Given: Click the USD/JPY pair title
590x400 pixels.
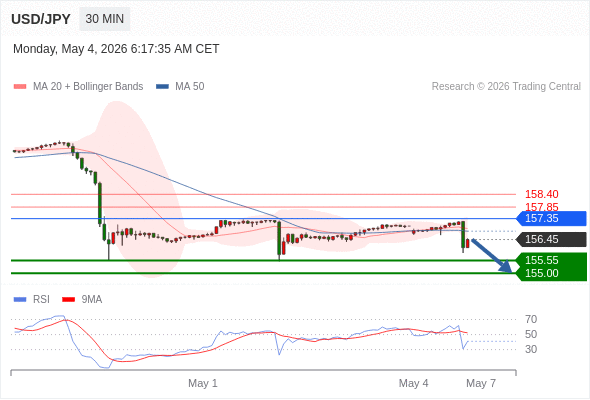Looking at the screenshot, I should pyautogui.click(x=41, y=19).
